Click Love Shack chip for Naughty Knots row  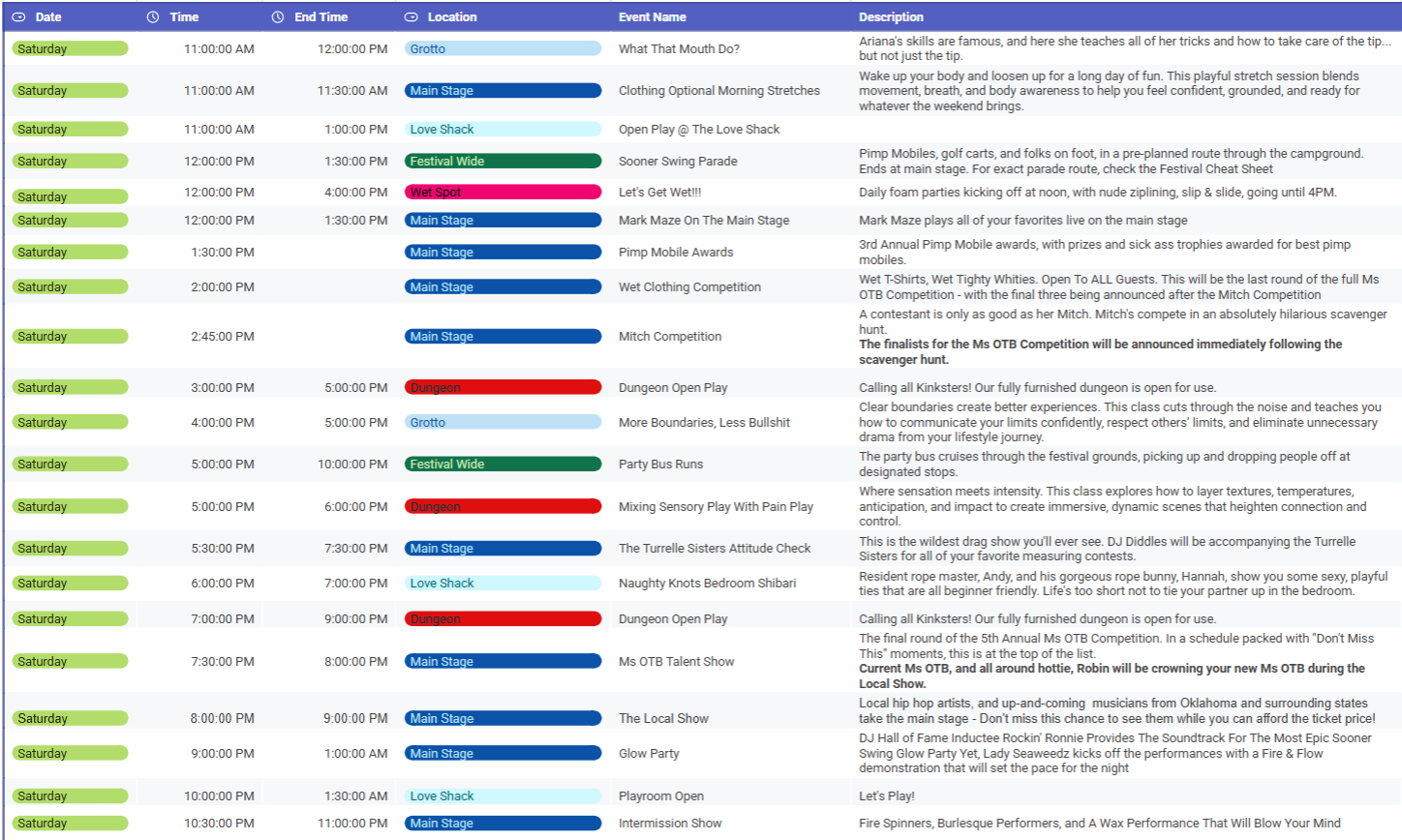coord(503,584)
